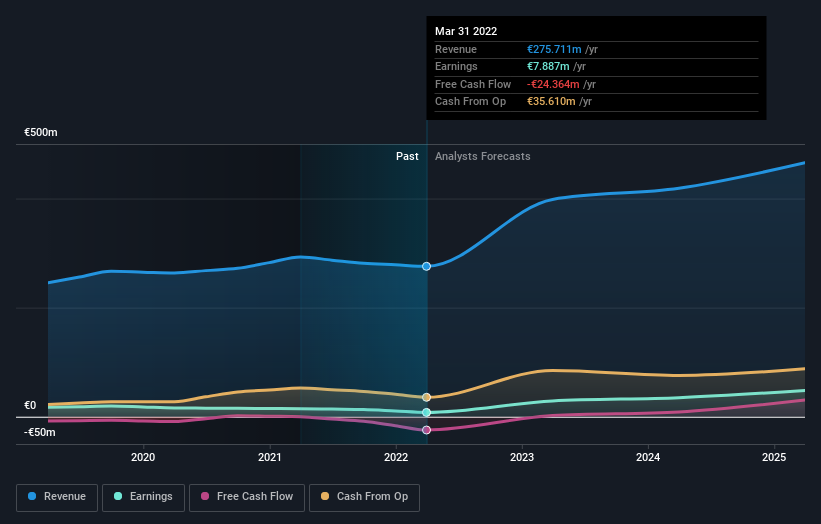821x524 pixels.
Task: Toggle the Free Cash Flow legend button
Action: (247, 497)
